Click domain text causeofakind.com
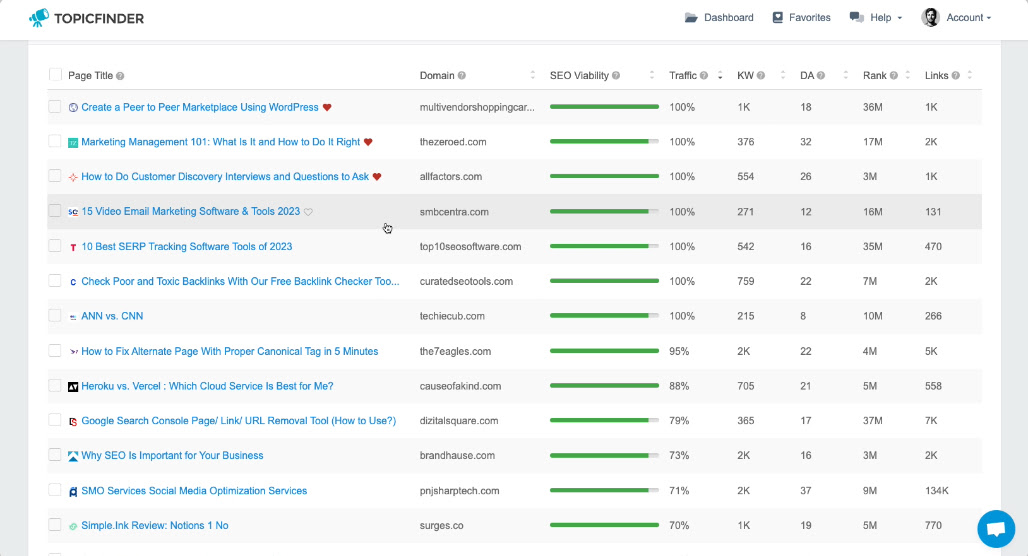Viewport: 1028px width, 556px height. click(460, 386)
